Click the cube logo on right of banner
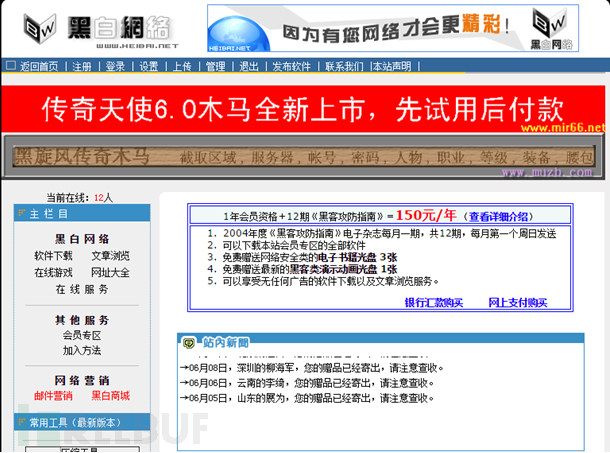 (550, 23)
